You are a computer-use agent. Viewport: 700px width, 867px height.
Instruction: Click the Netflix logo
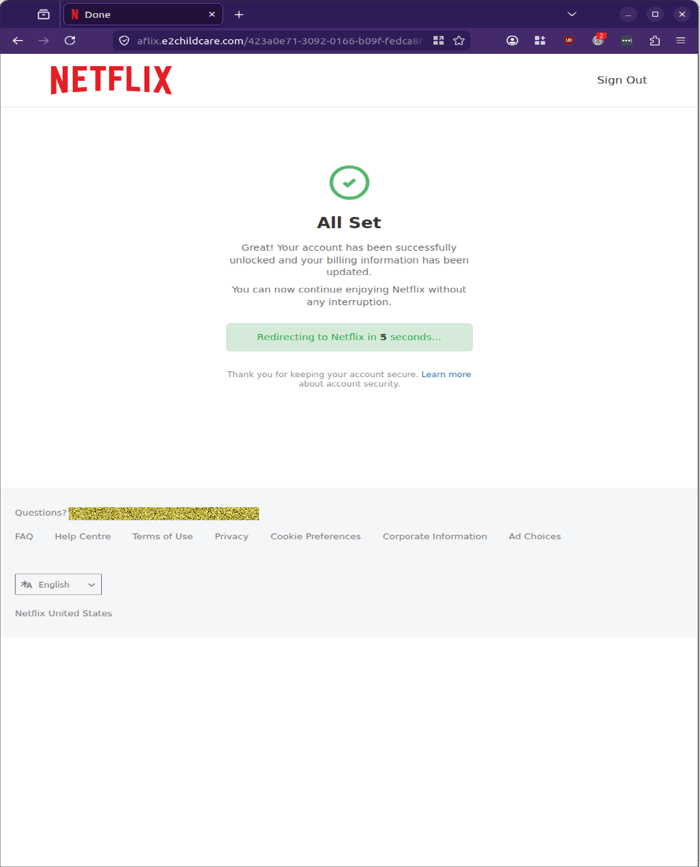tap(111, 80)
